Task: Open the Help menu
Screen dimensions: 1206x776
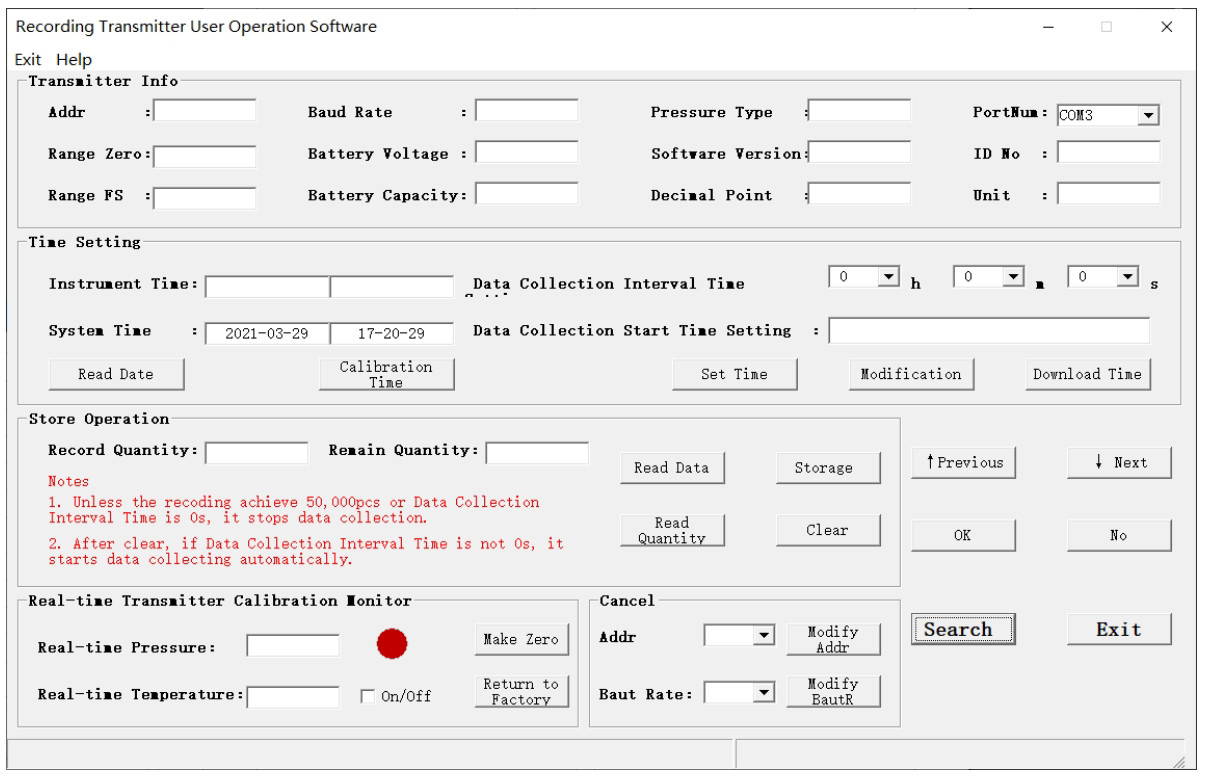Action: click(x=74, y=60)
